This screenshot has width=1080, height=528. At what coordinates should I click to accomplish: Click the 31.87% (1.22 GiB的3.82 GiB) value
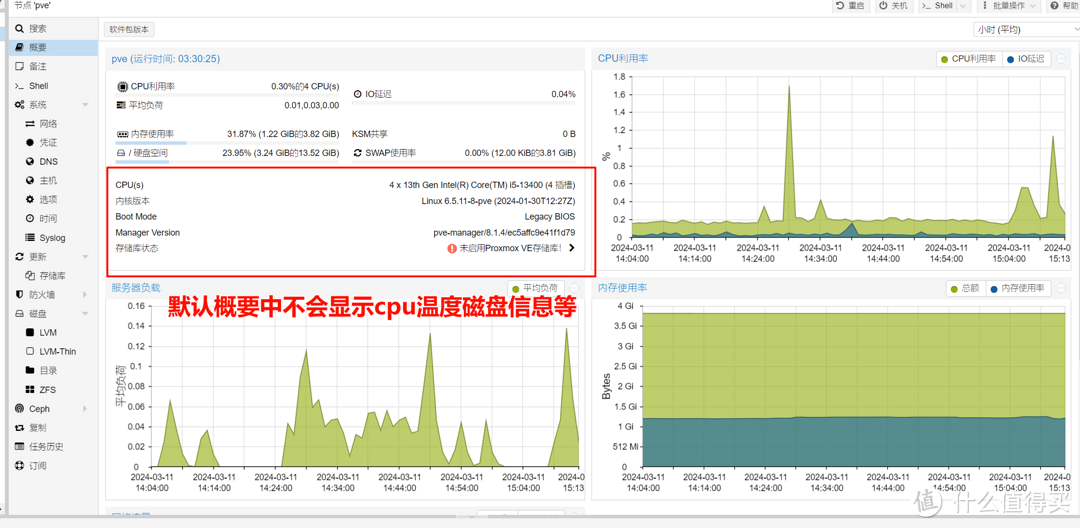(x=282, y=134)
